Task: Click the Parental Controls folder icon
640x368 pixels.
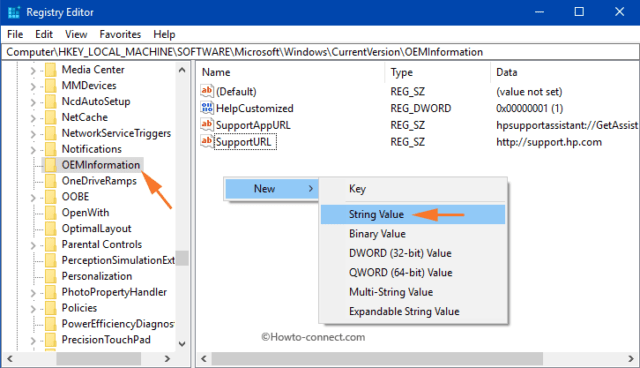Action: 51,245
